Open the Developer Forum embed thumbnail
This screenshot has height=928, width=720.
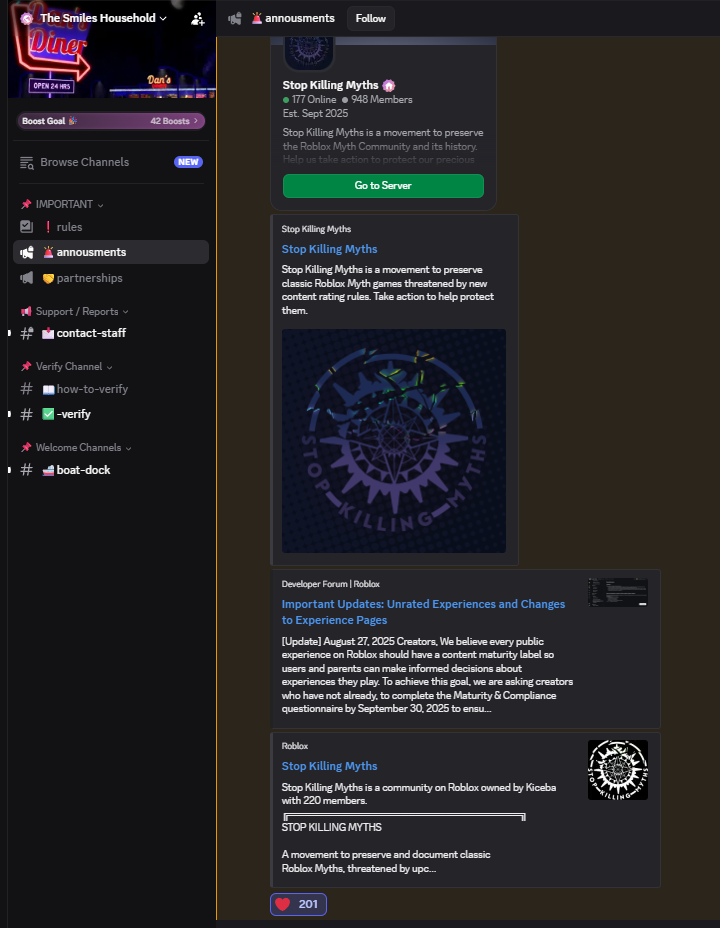[618, 592]
